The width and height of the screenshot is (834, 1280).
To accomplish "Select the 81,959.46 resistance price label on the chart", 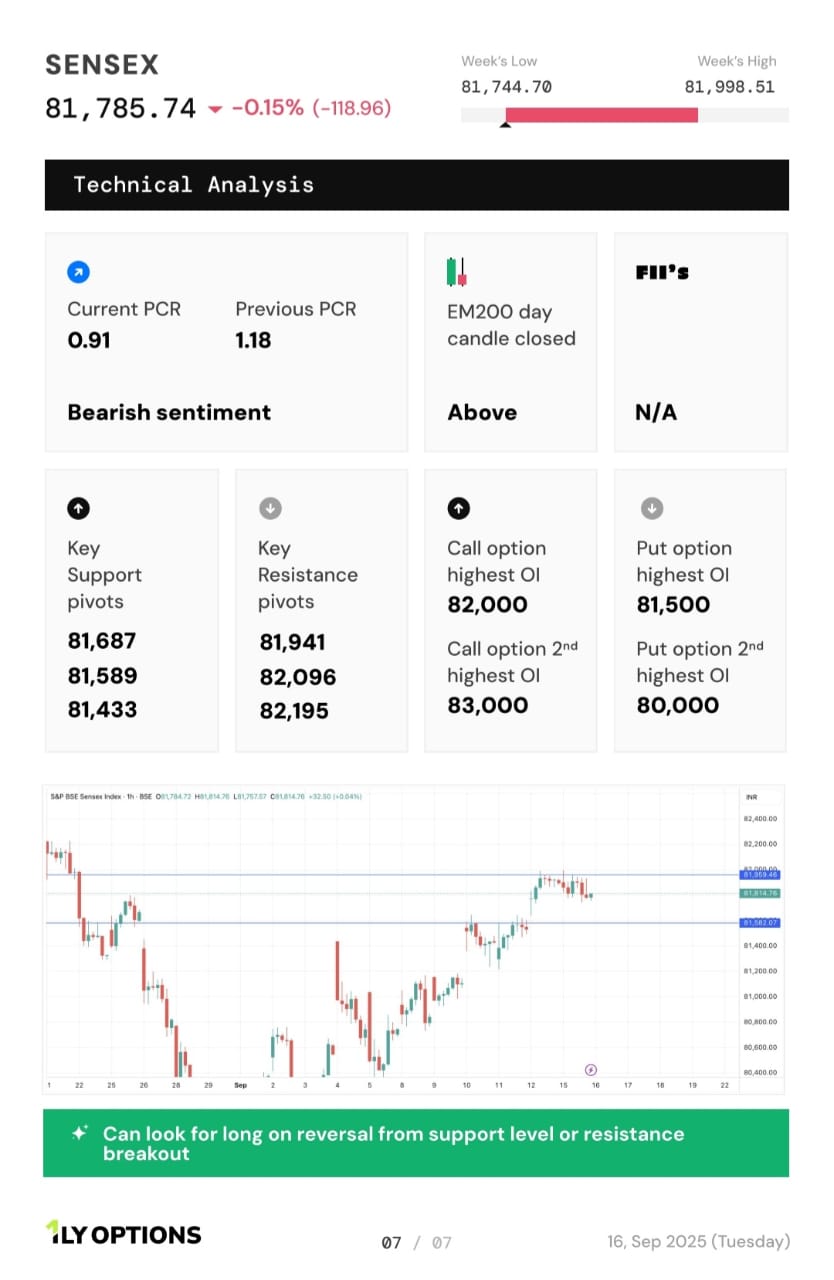I will [x=760, y=875].
